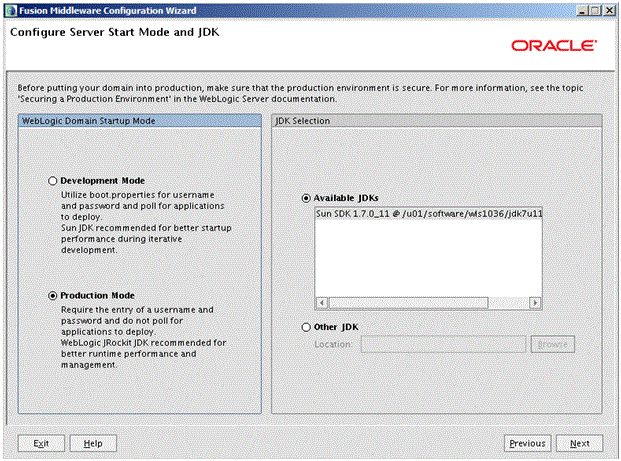Choose the Available JDKs option
This screenshot has height=461, width=621.
[306, 198]
